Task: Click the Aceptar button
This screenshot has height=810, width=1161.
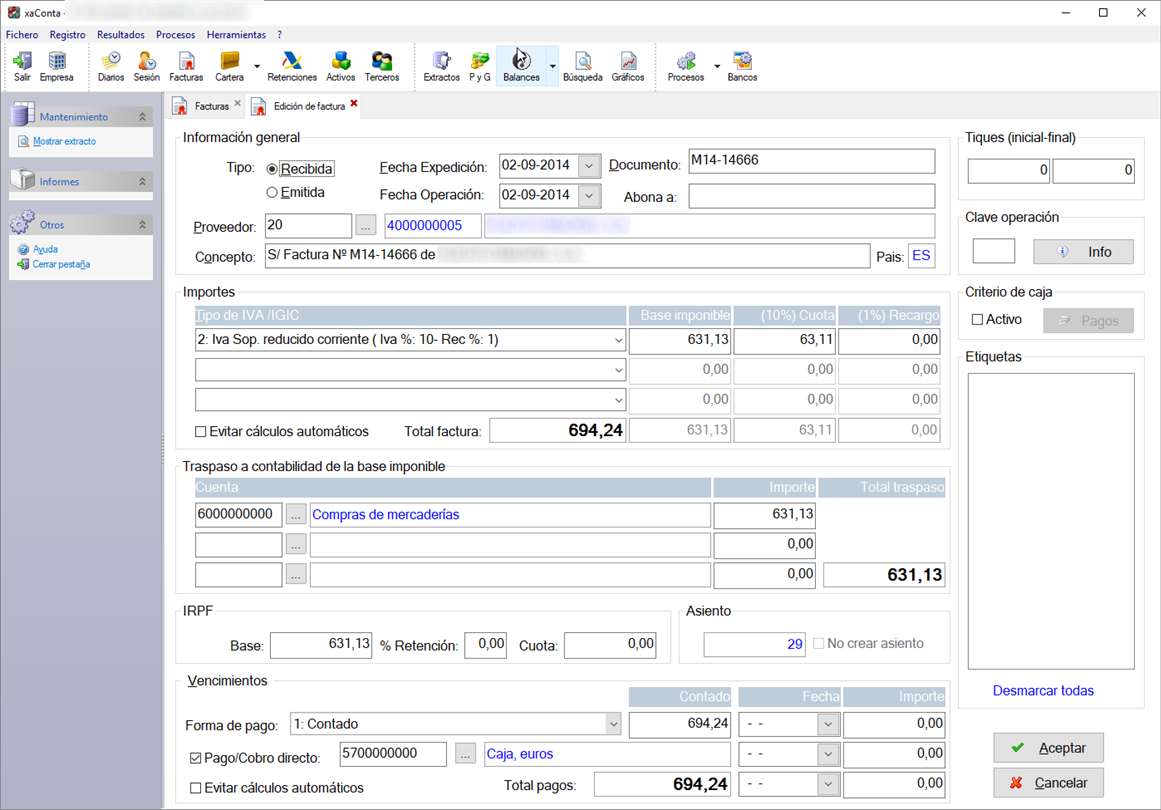Action: tap(1048, 748)
